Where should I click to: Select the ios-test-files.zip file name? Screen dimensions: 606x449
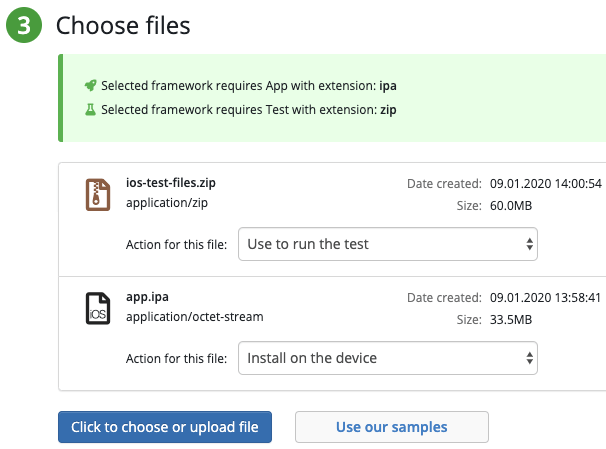point(171,183)
